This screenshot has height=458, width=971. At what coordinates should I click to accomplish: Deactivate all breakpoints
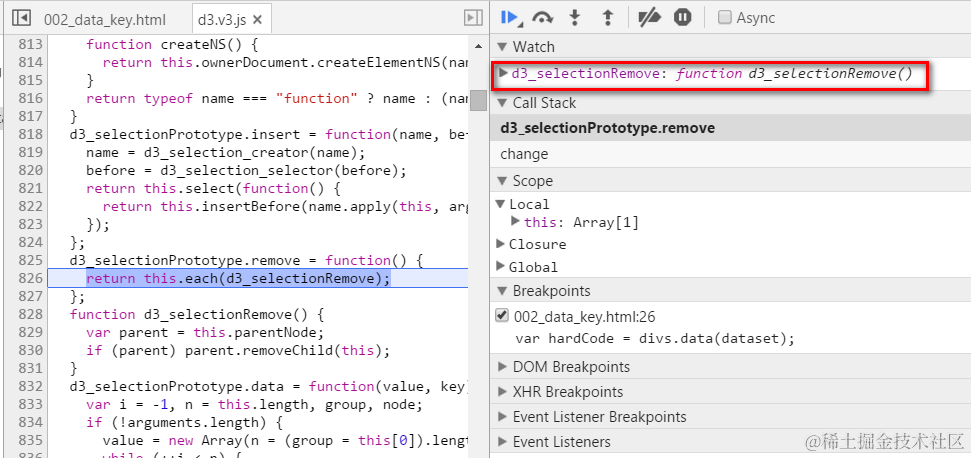pyautogui.click(x=650, y=18)
